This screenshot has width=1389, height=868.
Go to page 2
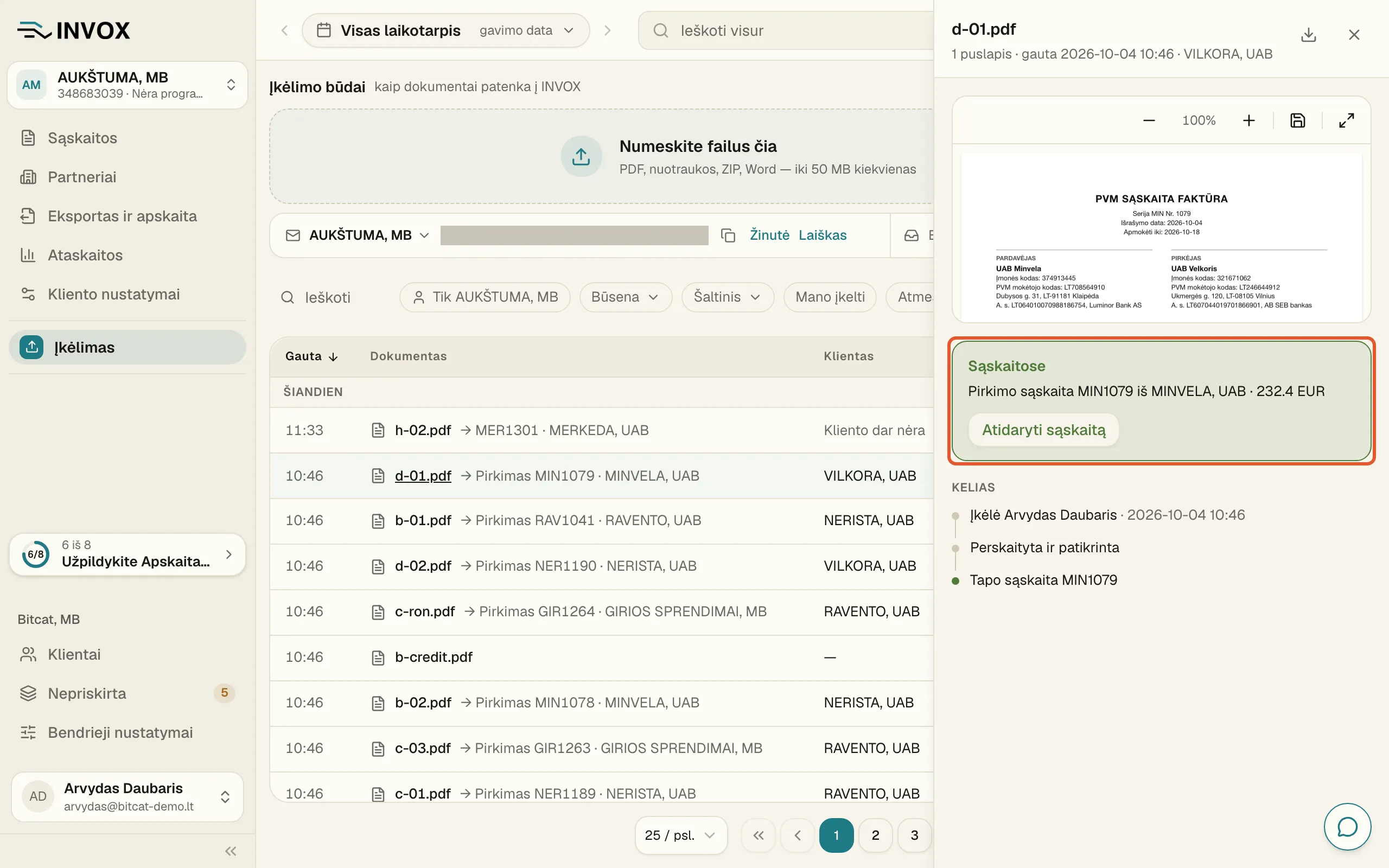pyautogui.click(x=875, y=835)
